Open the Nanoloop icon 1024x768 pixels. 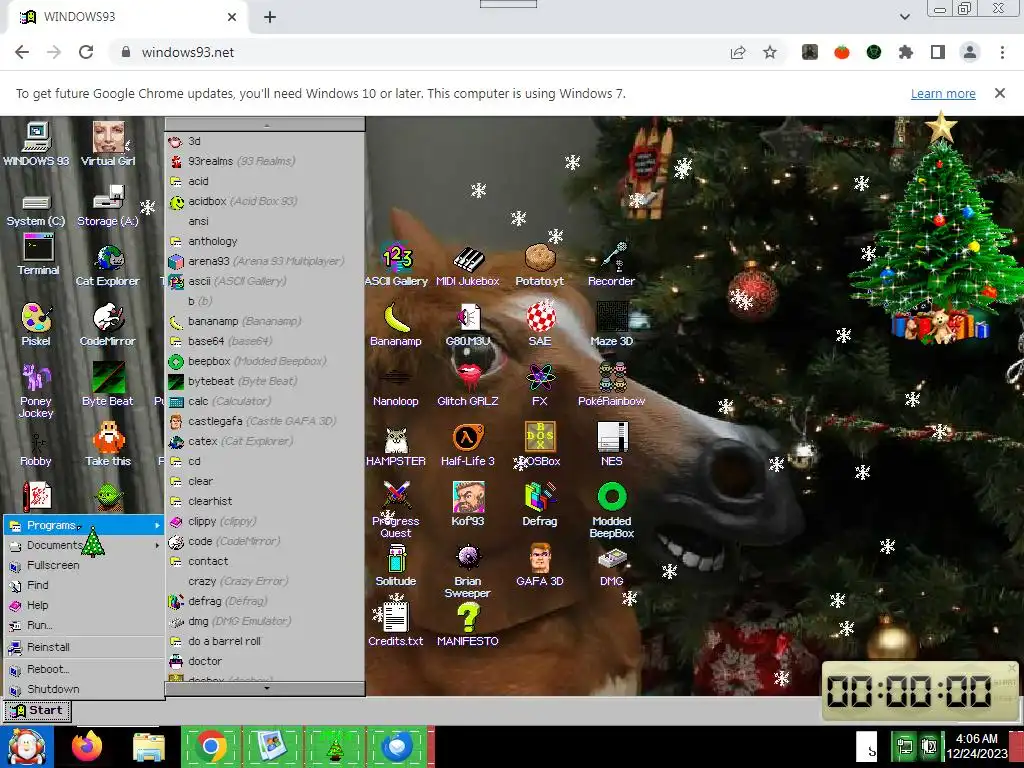[396, 387]
